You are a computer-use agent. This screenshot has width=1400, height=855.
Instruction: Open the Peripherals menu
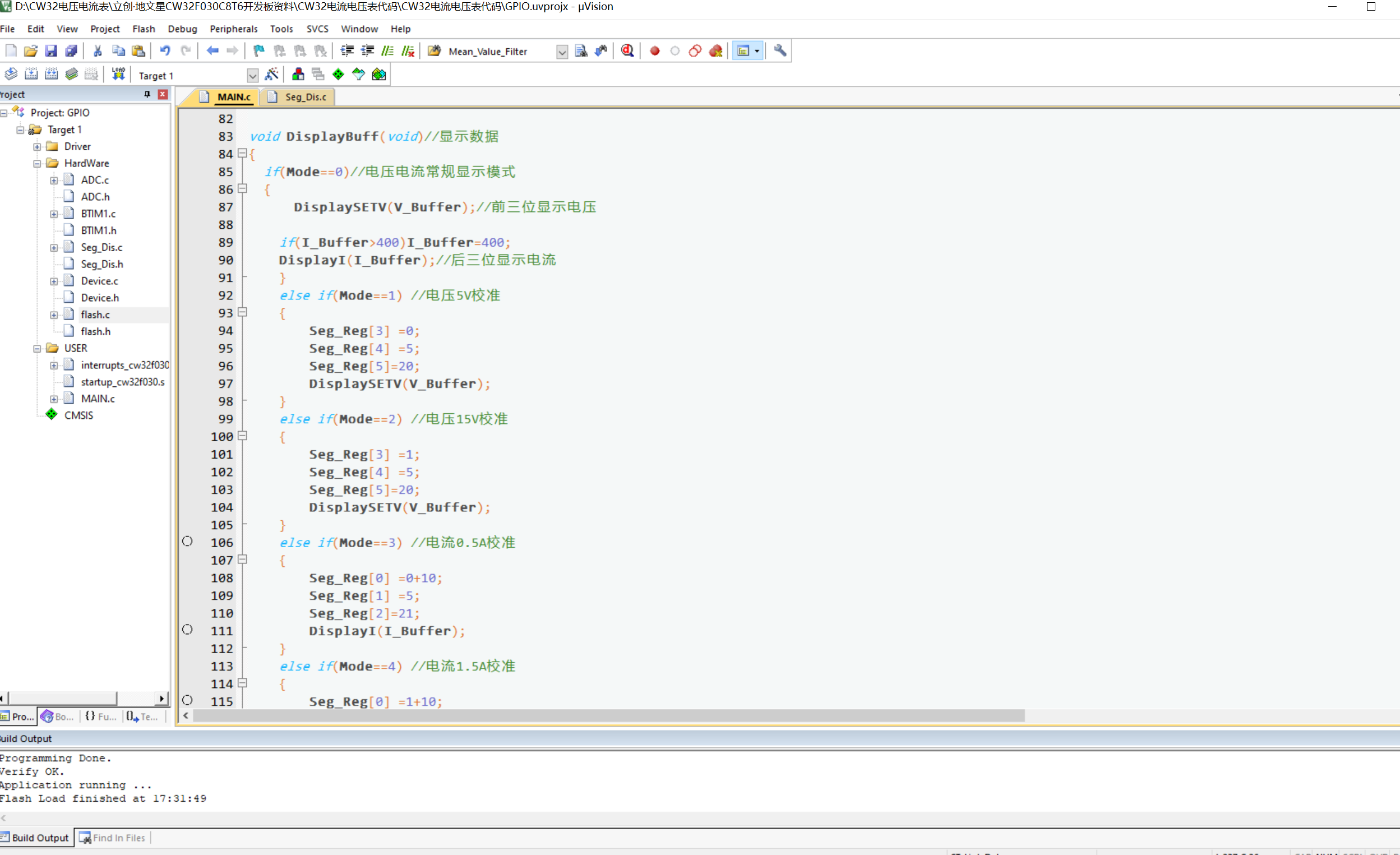coord(233,29)
